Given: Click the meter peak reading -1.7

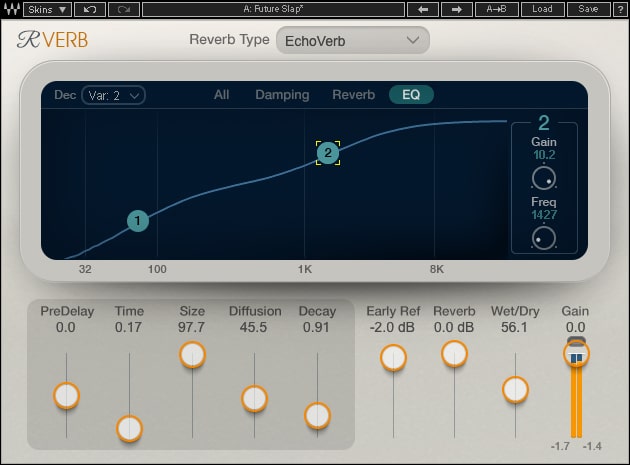Looking at the screenshot, I should tap(560, 446).
